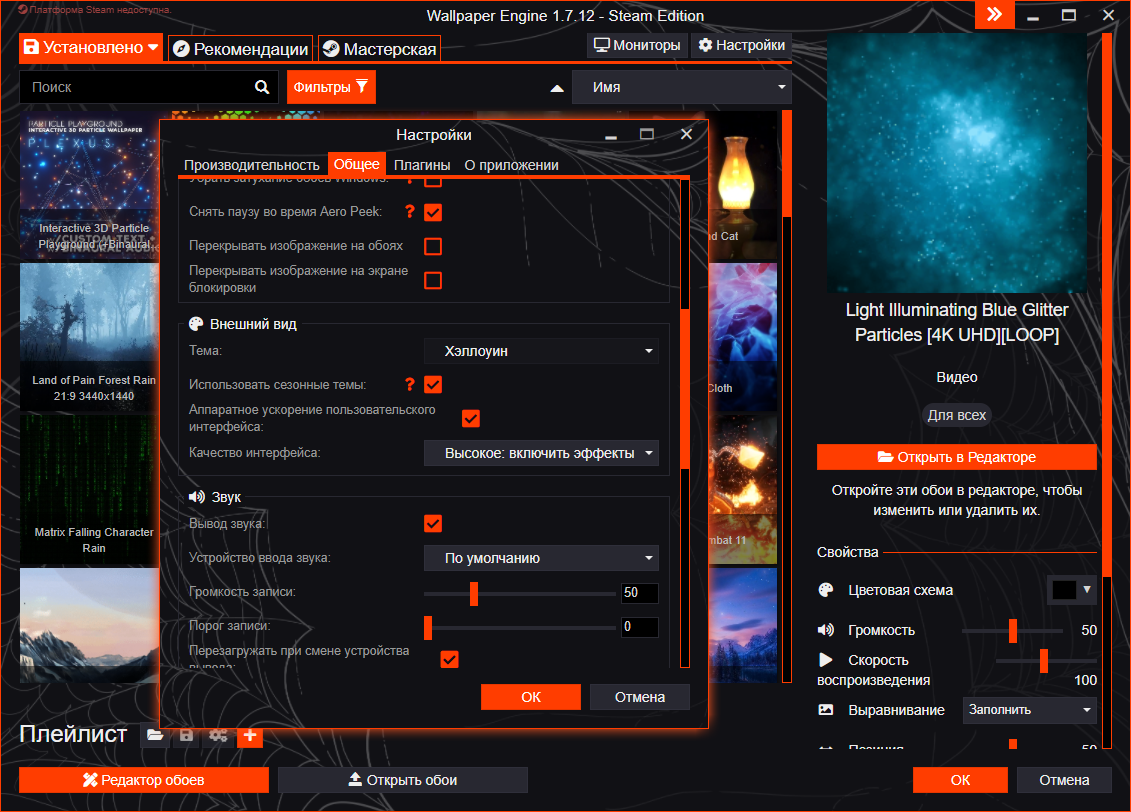This screenshot has width=1131, height=812.
Task: Click the image icon next to Выравнивание
Action: (x=826, y=710)
